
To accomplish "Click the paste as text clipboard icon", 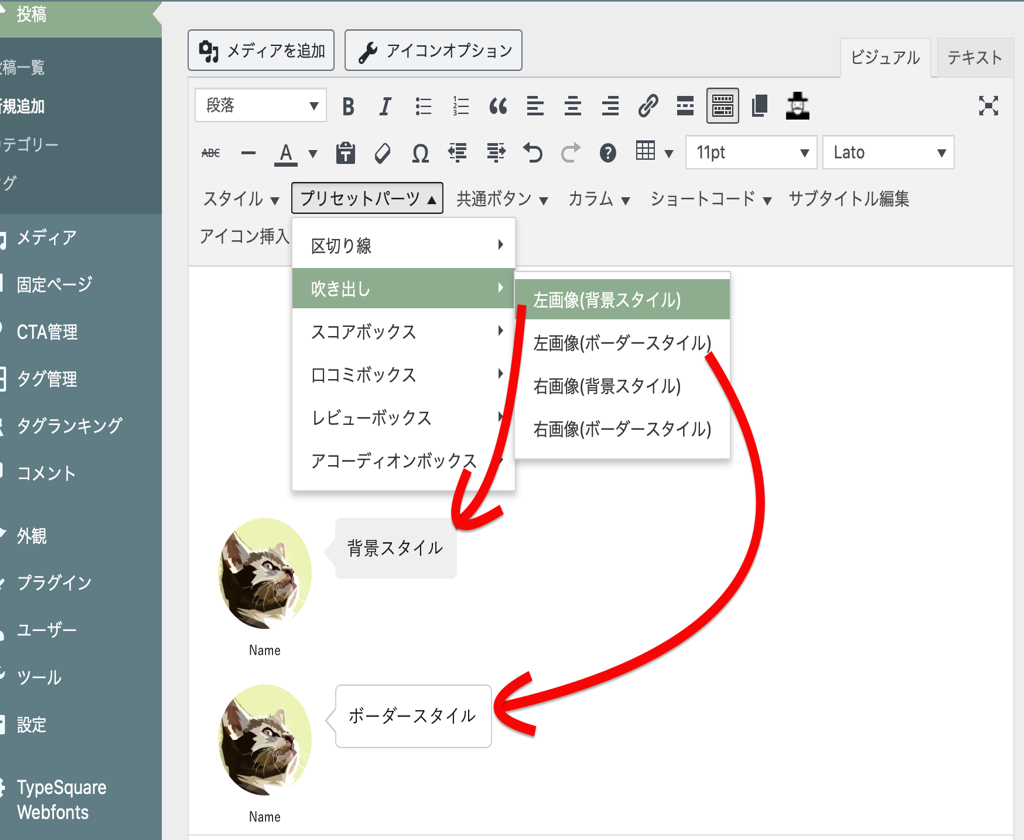I will (346, 153).
